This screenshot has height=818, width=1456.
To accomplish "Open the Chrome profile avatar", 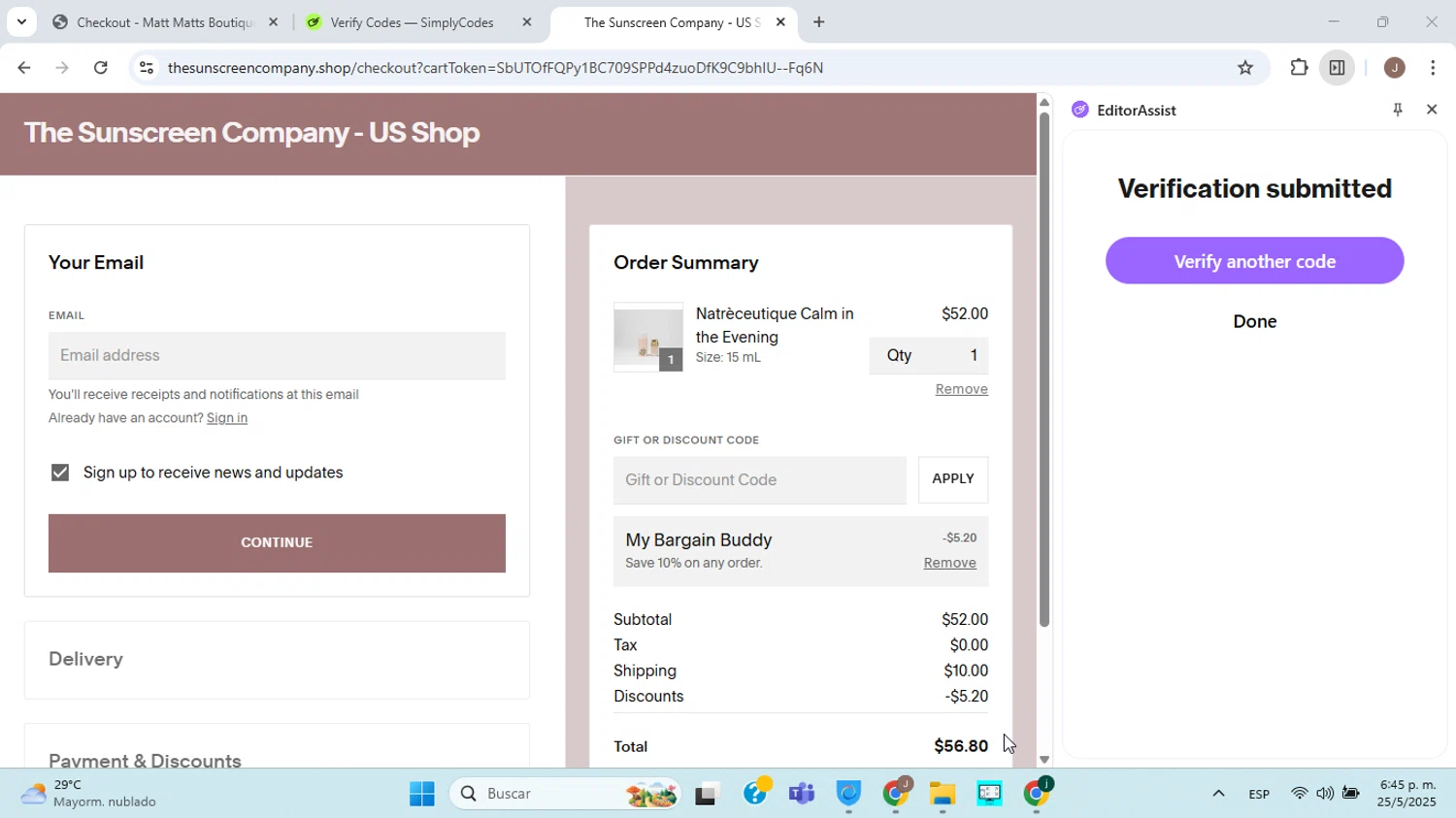I will 1395,68.
